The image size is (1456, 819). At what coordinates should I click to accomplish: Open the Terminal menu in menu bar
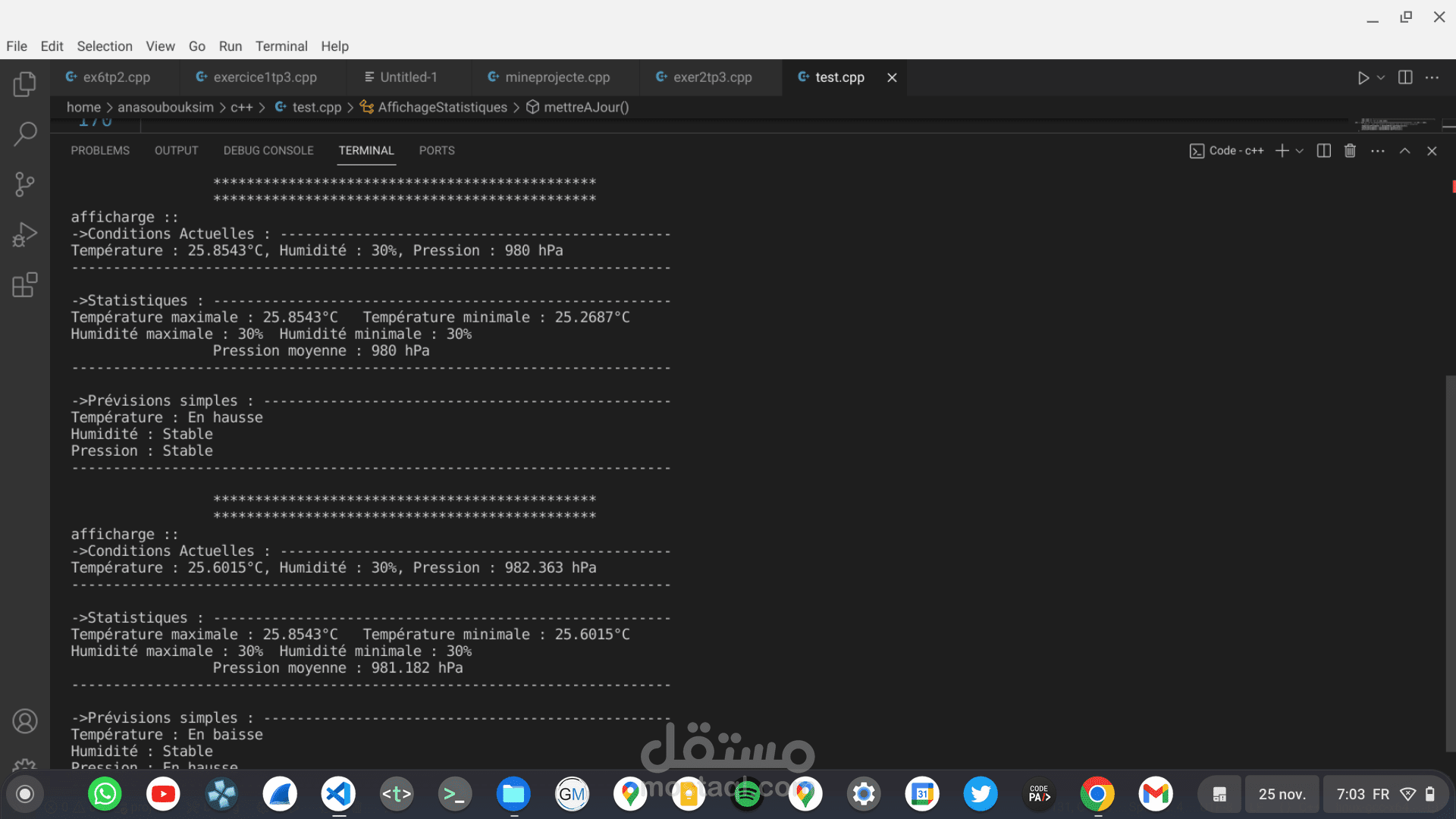(281, 46)
